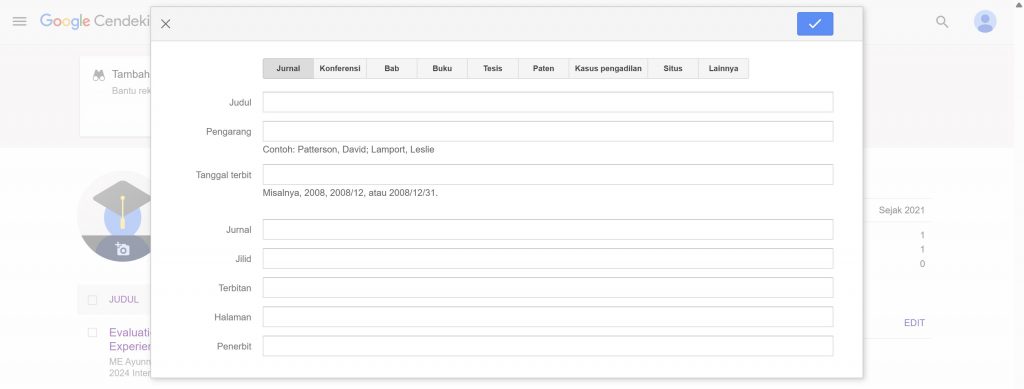1024x389 pixels.
Task: Tick the select-all checkbox beside JUDUL
Action: point(93,300)
